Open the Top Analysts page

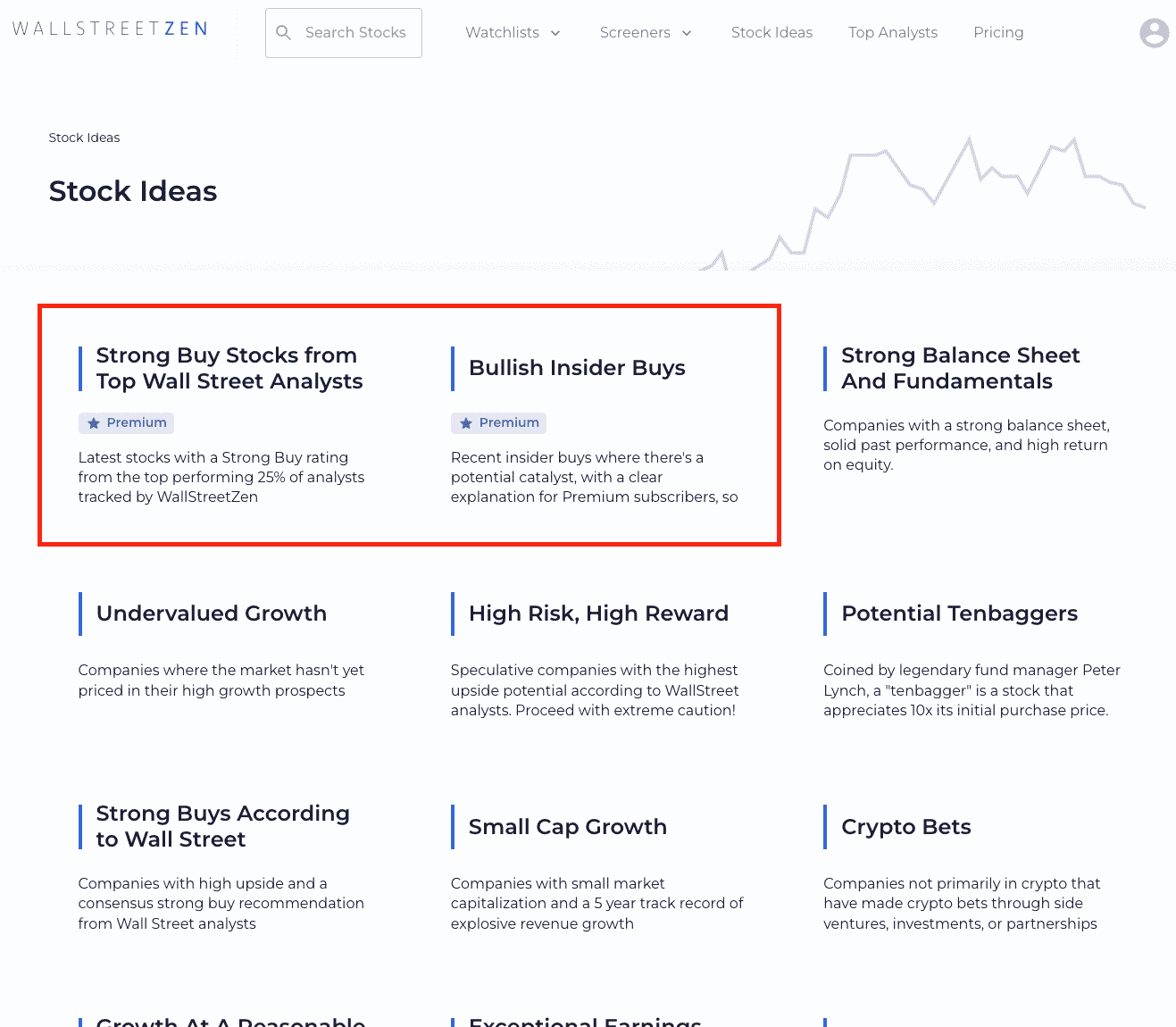coord(892,32)
